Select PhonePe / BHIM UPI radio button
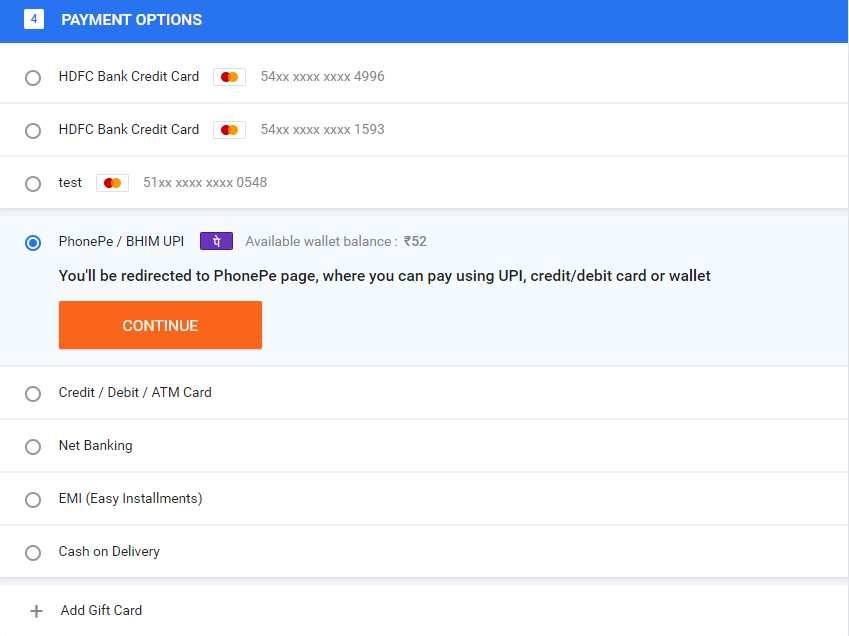This screenshot has width=849, height=636. 33,243
